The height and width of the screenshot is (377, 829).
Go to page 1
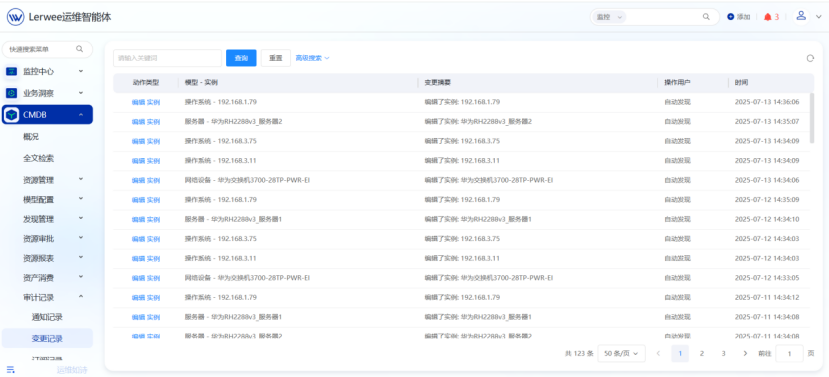(680, 353)
